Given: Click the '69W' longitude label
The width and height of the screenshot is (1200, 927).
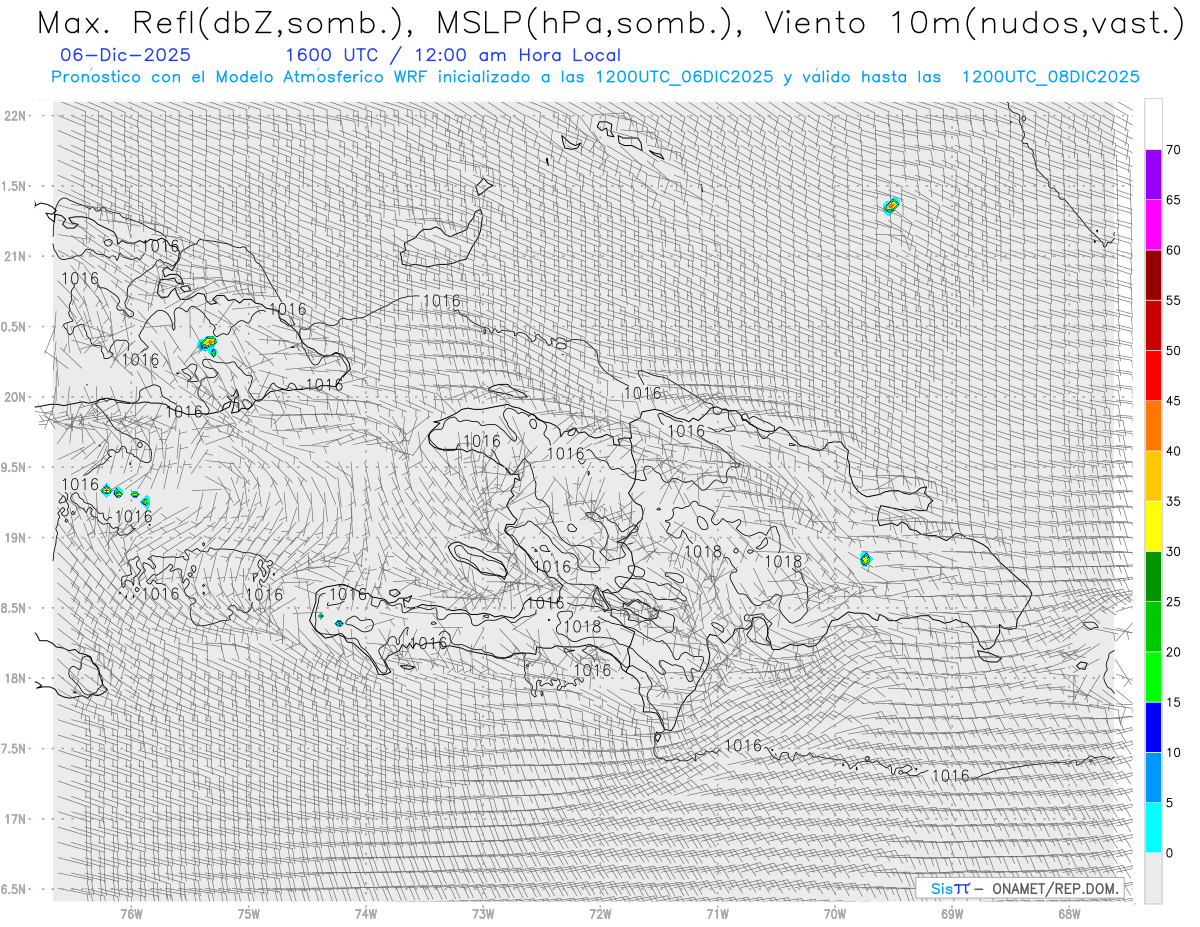Looking at the screenshot, I should tap(951, 913).
